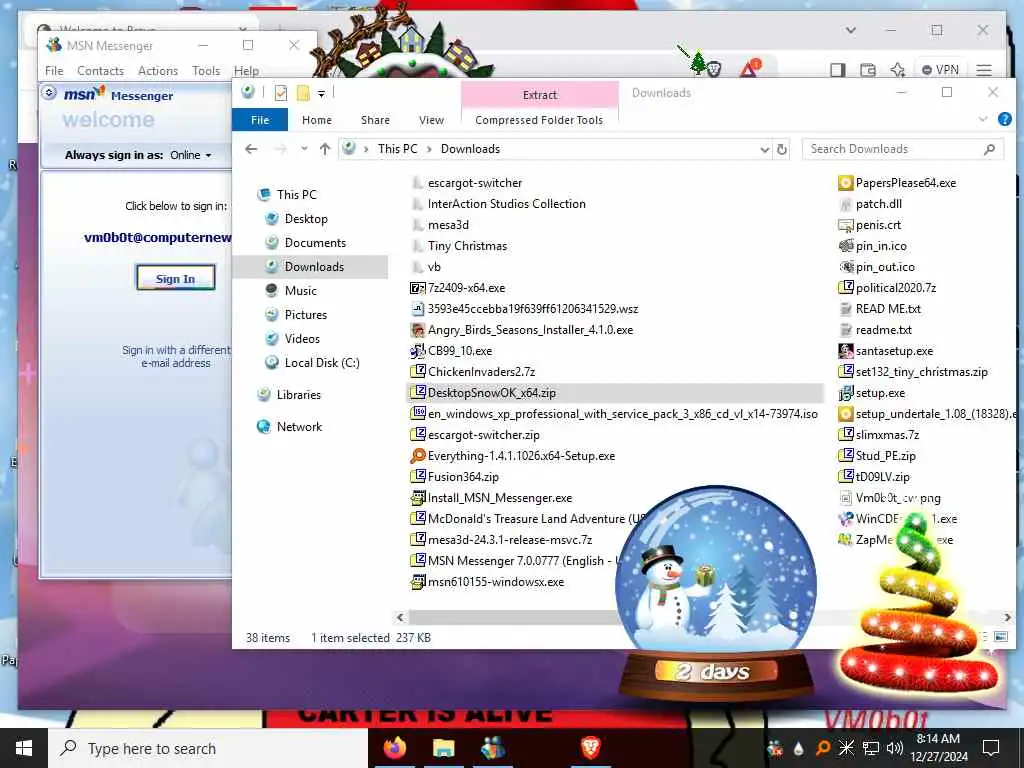Open Brave browser taskbar icon
The image size is (1024, 768).
coord(590,748)
